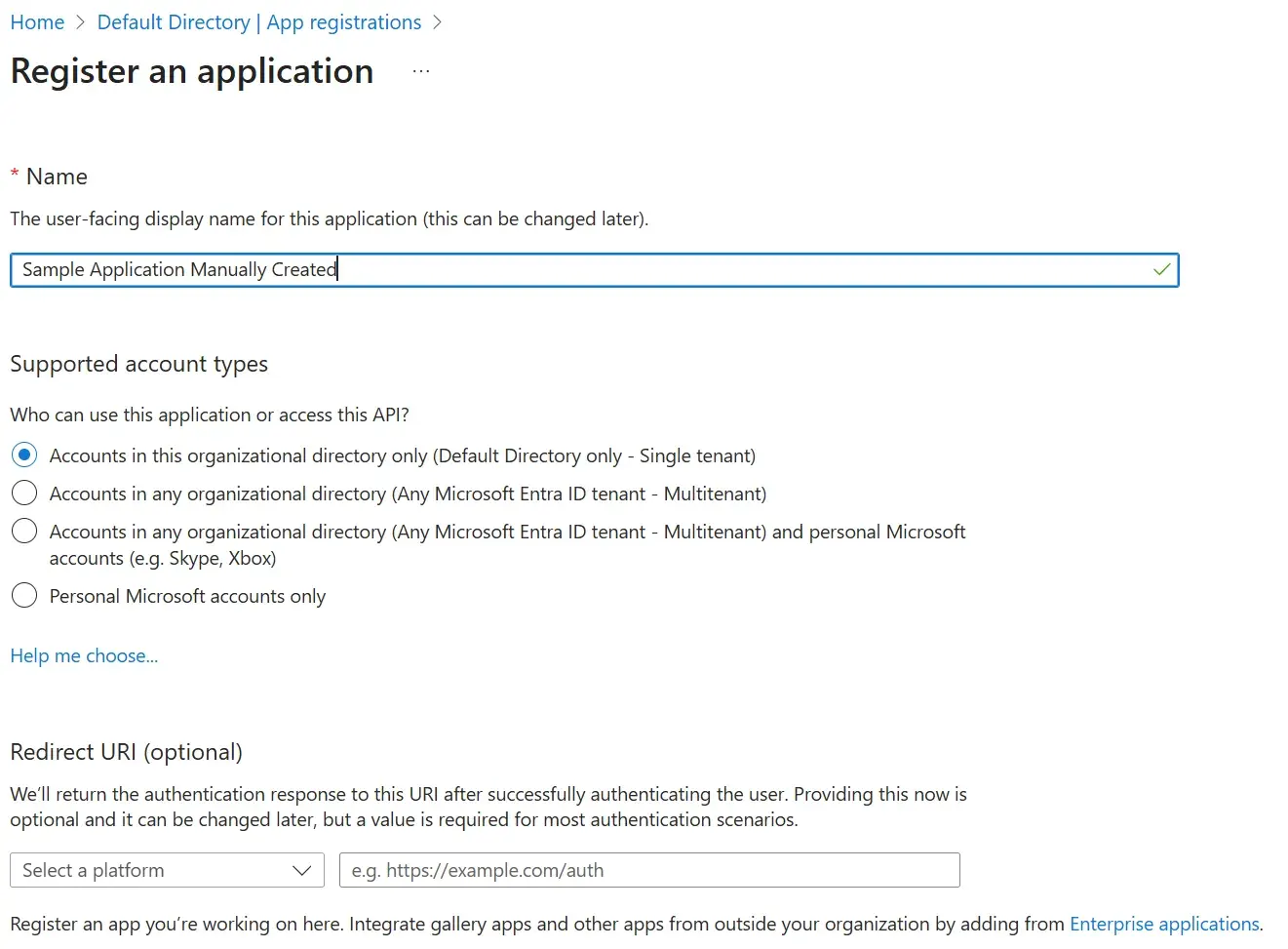Click the breadcrumb chevron after App registrations

pyautogui.click(x=437, y=22)
